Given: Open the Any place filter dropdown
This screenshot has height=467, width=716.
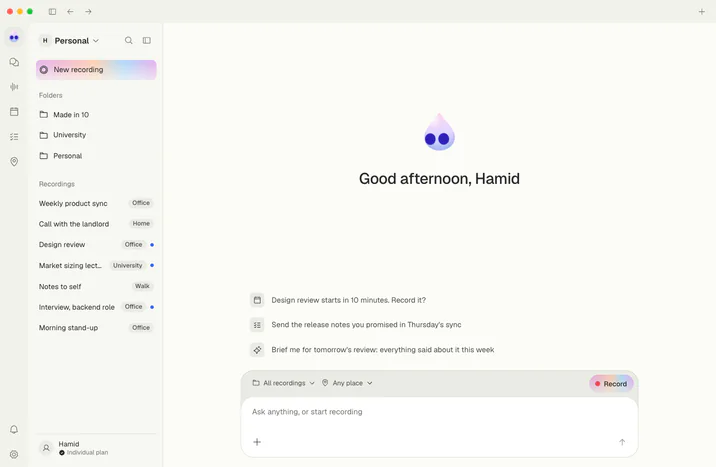Looking at the screenshot, I should (347, 383).
